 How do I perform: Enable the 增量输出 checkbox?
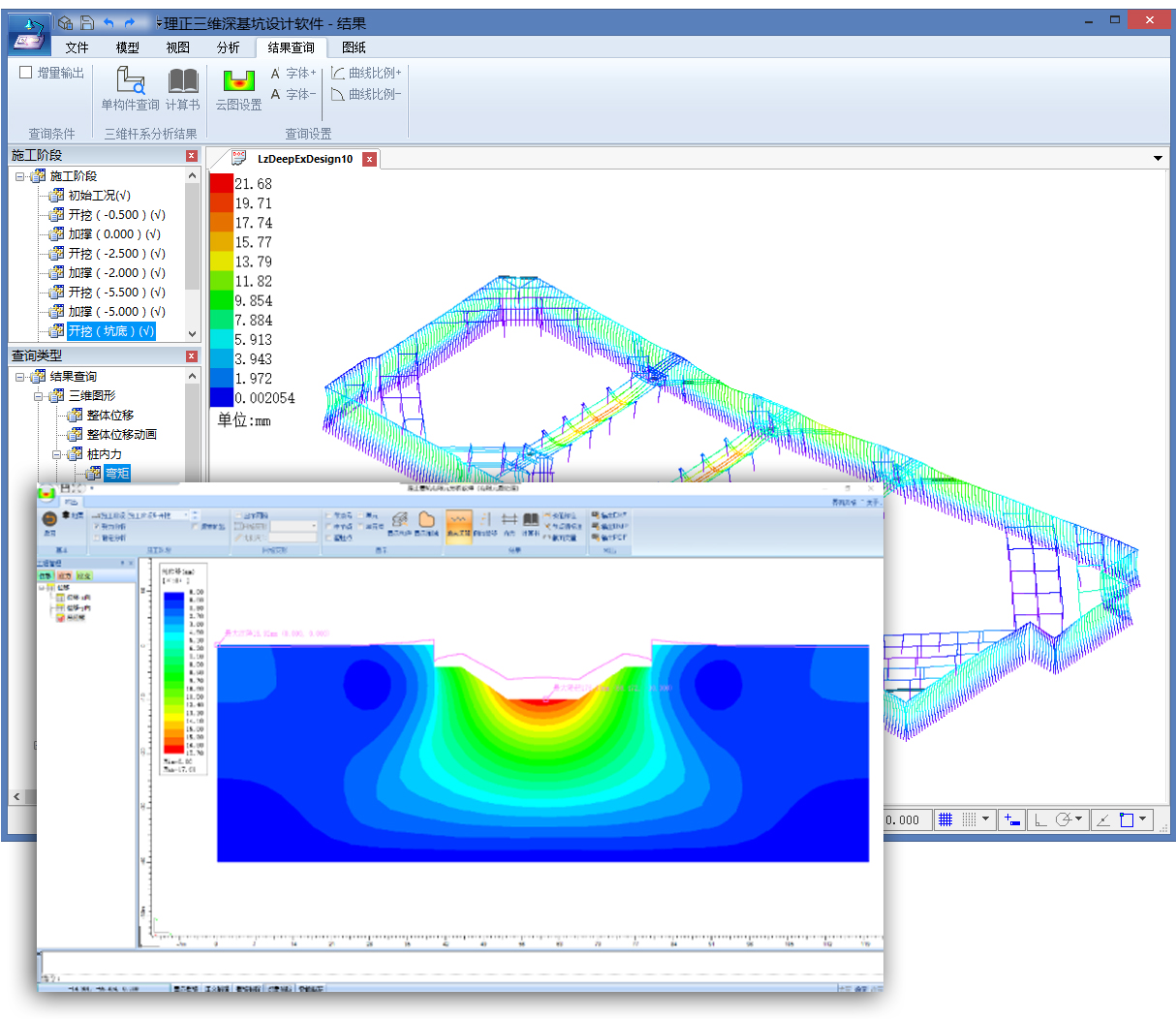click(x=26, y=73)
